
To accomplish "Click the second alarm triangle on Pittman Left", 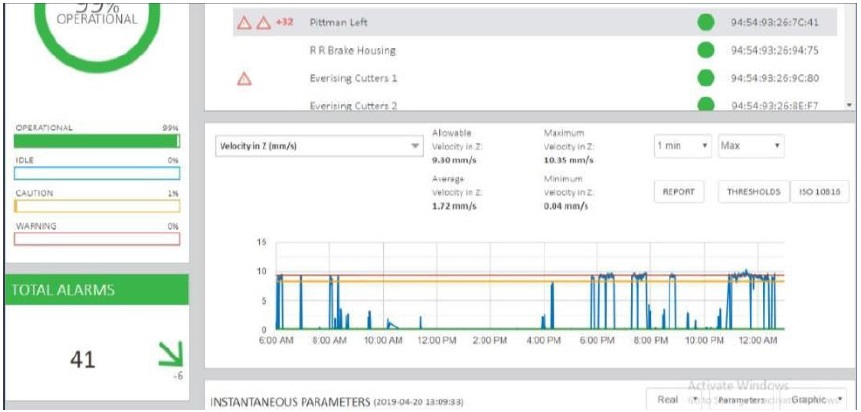I will point(263,22).
